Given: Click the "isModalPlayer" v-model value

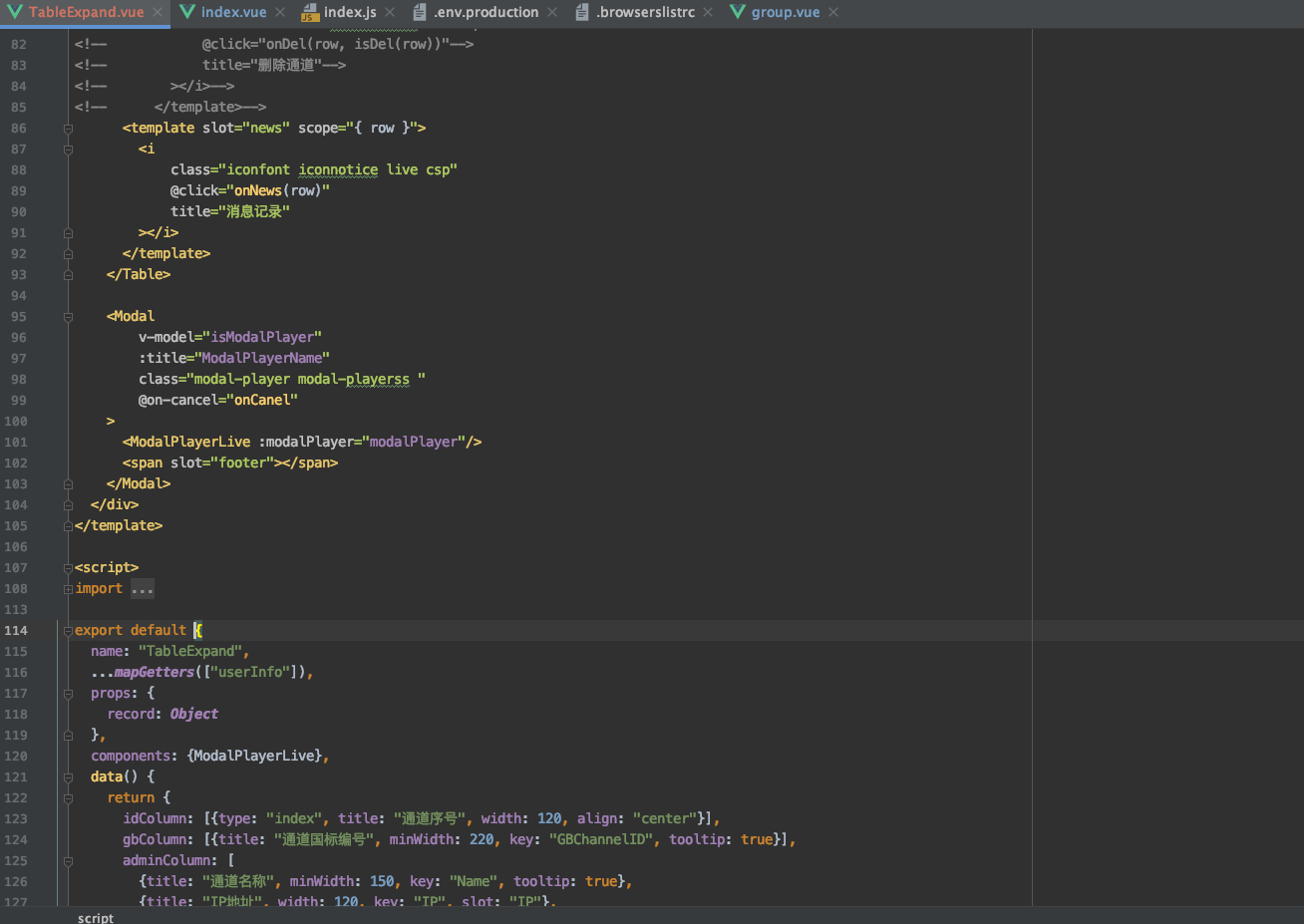Looking at the screenshot, I should [x=262, y=338].
